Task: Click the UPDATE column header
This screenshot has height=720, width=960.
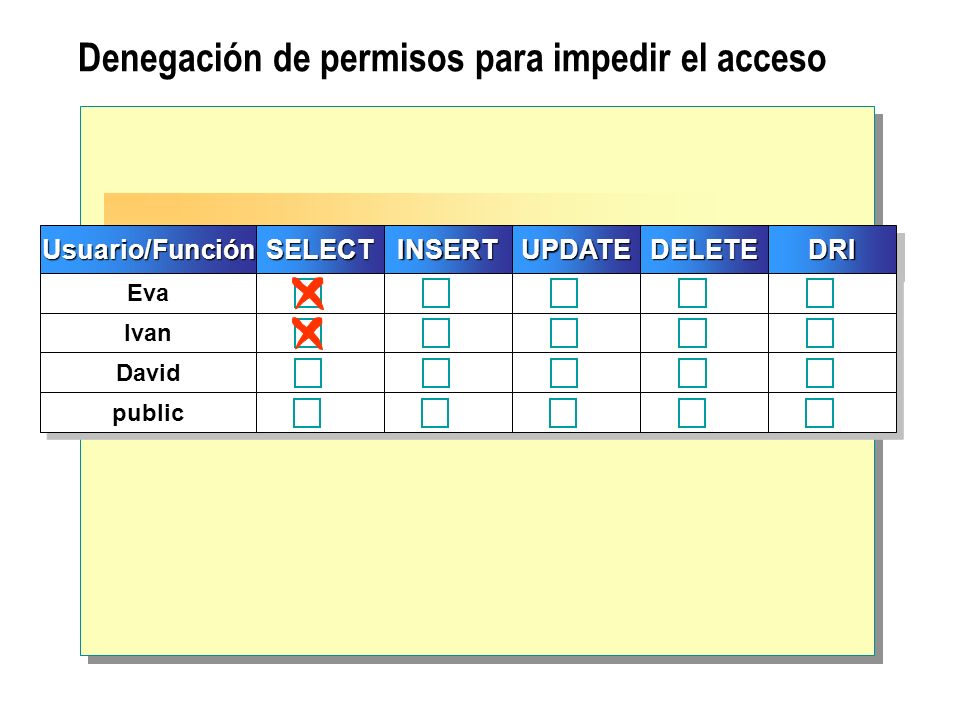Action: point(576,250)
